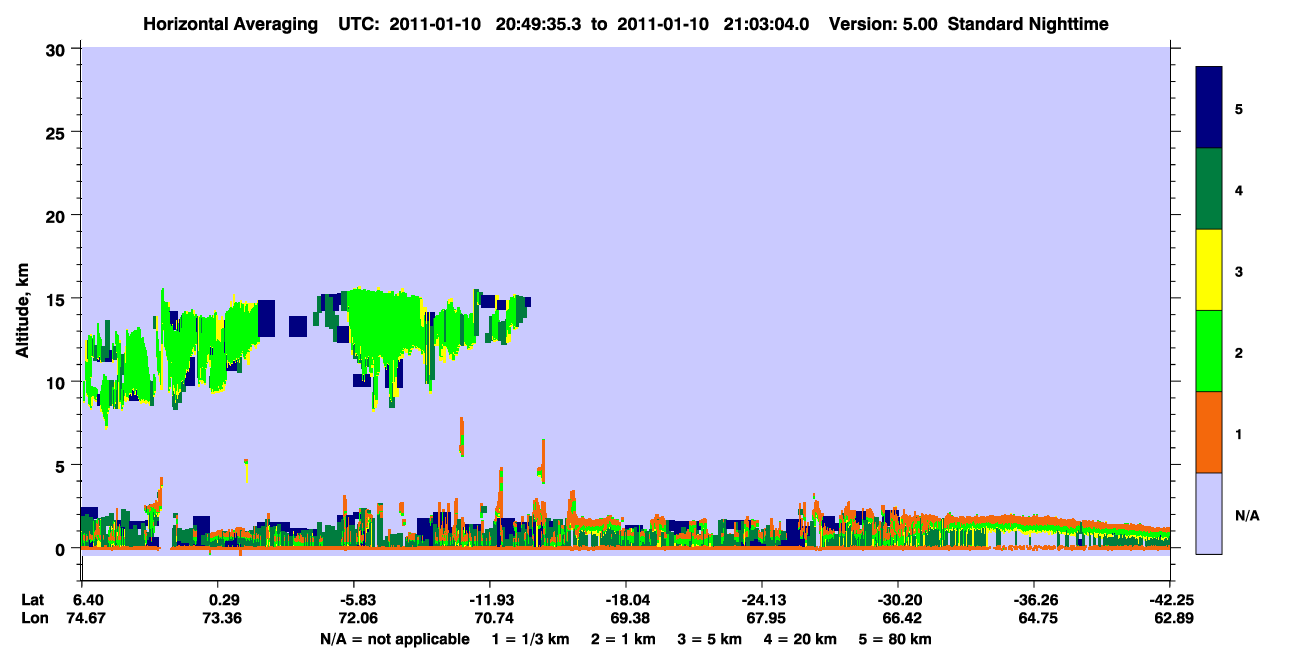This screenshot has height=667, width=1300.
Task: Click the latitude value -18.04
Action: coord(626,600)
